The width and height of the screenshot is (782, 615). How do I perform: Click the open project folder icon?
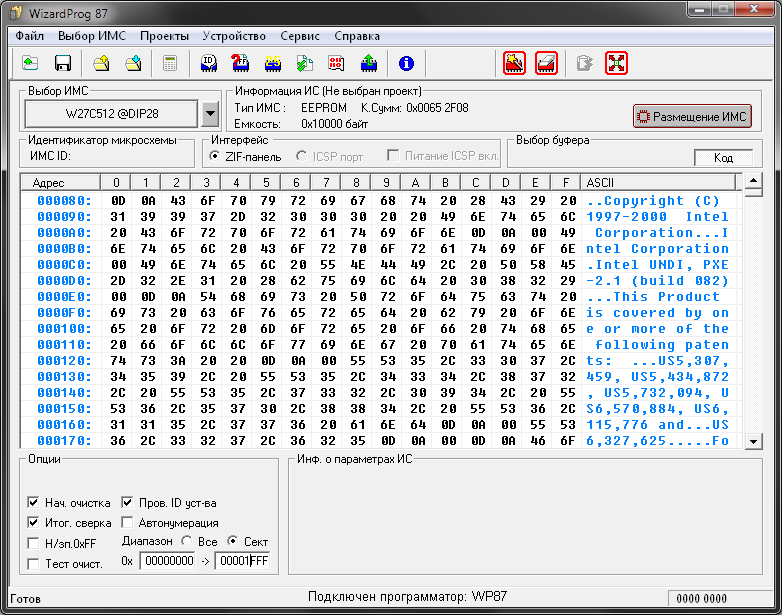tap(101, 63)
